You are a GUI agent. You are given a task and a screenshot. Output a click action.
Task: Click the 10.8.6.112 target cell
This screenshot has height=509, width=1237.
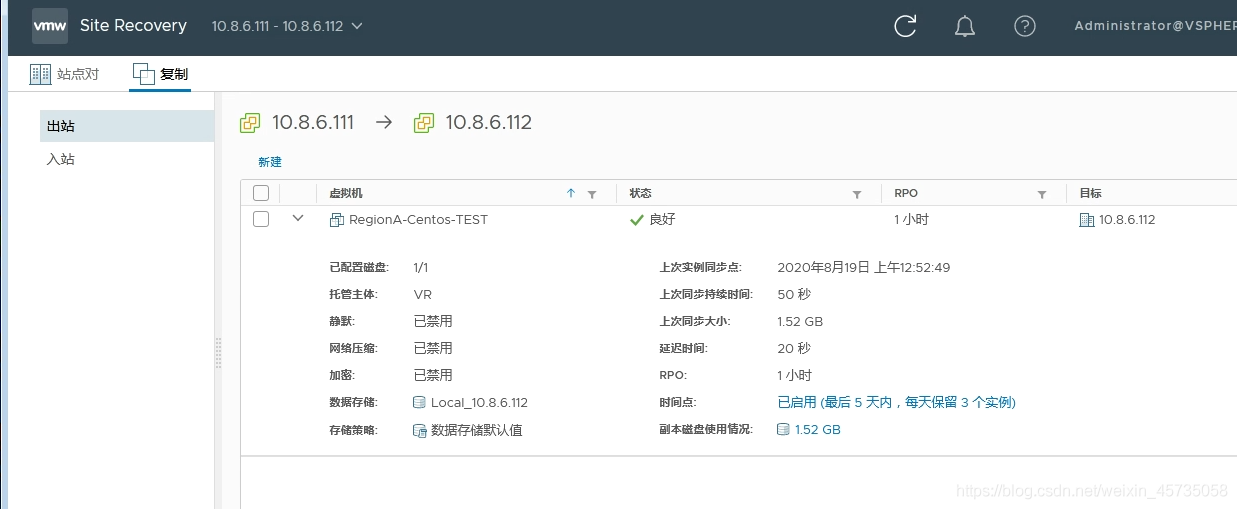[1127, 220]
